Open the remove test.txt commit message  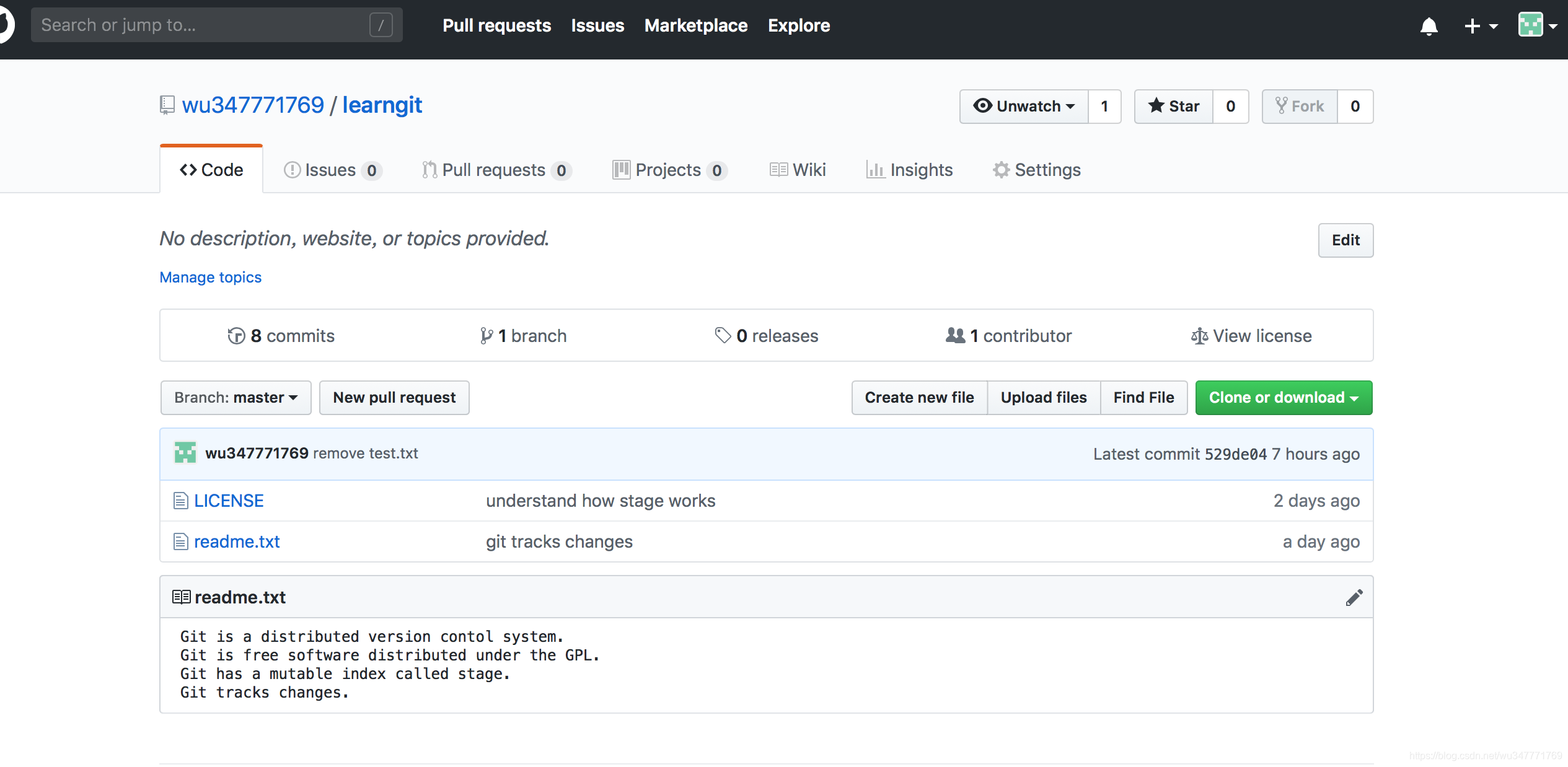(366, 453)
